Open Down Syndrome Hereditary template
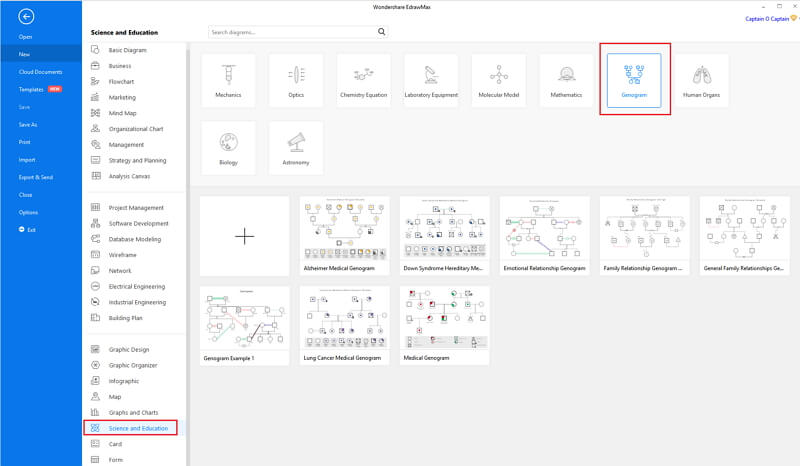Image resolution: width=800 pixels, height=466 pixels. (444, 236)
